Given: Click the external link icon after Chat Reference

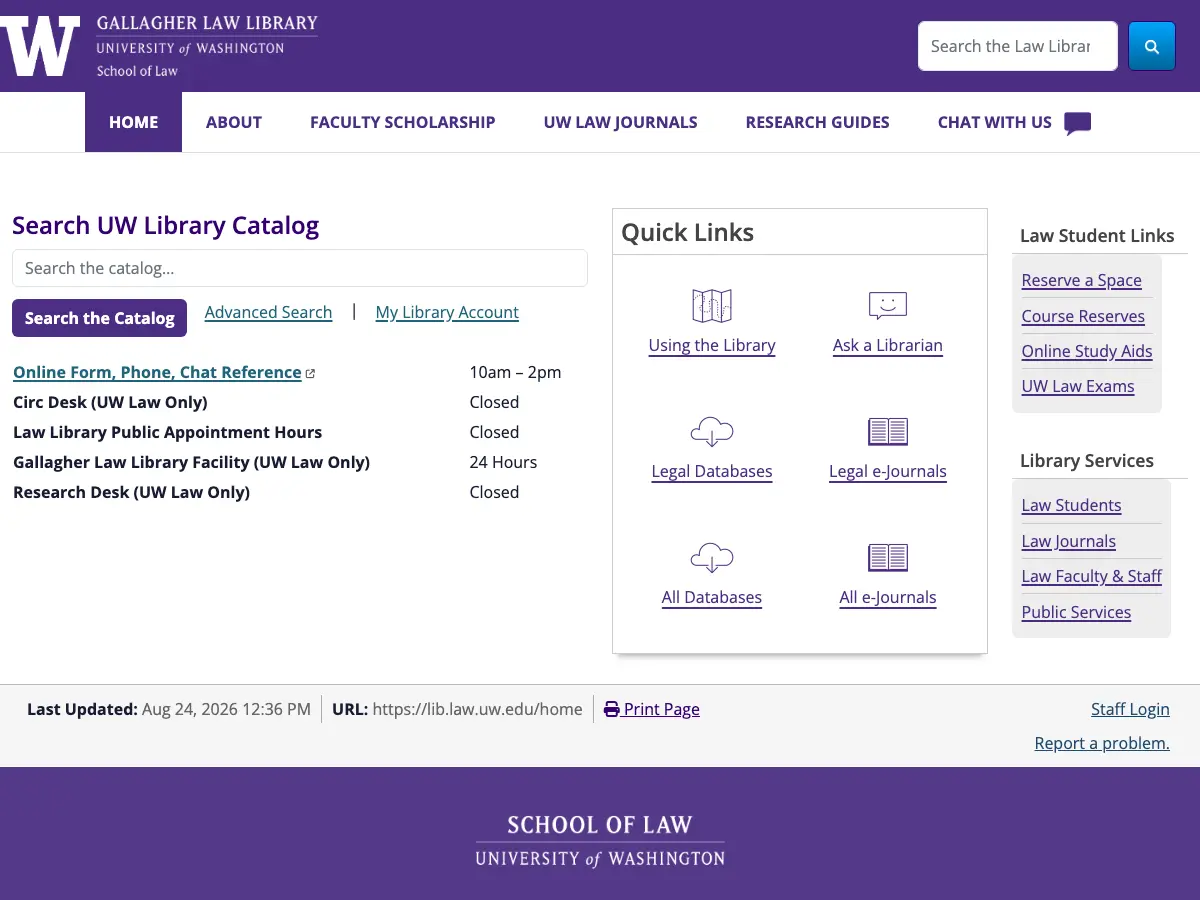Looking at the screenshot, I should [310, 373].
